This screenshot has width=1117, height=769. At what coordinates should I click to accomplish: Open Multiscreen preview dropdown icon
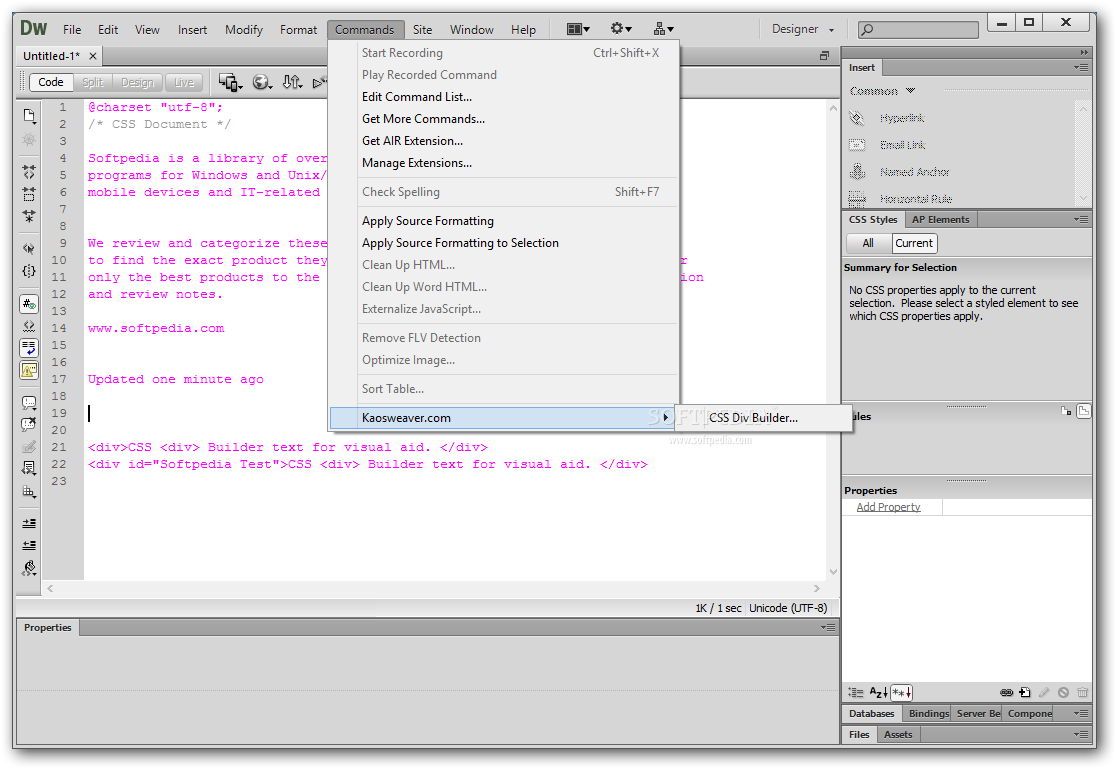point(230,83)
